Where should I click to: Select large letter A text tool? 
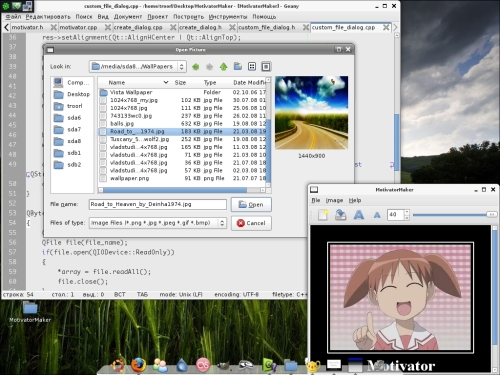[x=359, y=215]
